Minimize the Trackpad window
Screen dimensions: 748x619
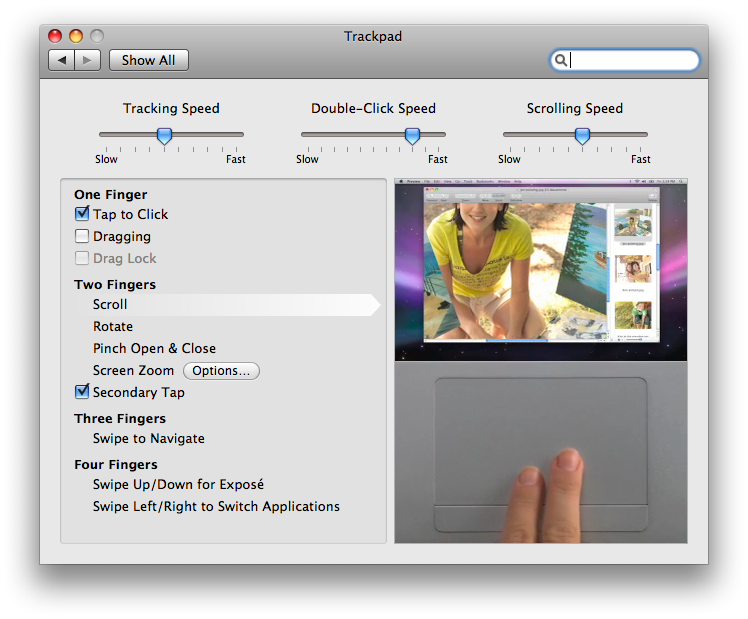tap(76, 36)
